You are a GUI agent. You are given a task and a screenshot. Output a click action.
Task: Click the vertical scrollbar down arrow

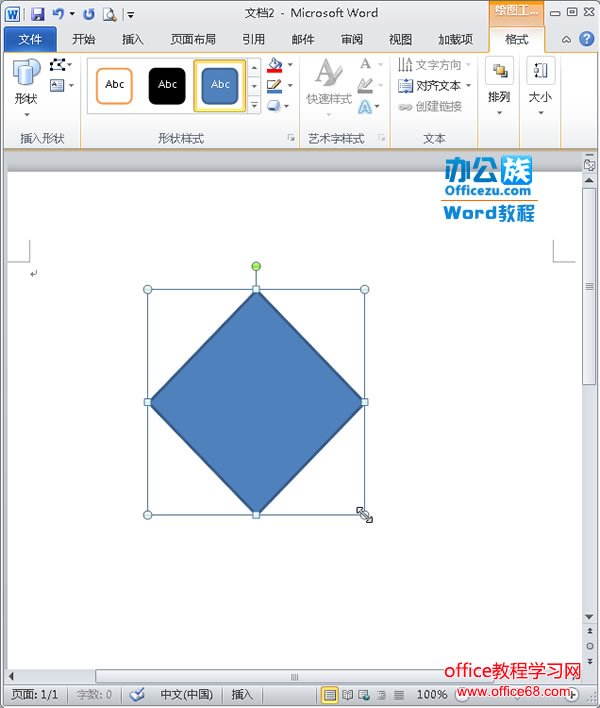click(x=589, y=617)
